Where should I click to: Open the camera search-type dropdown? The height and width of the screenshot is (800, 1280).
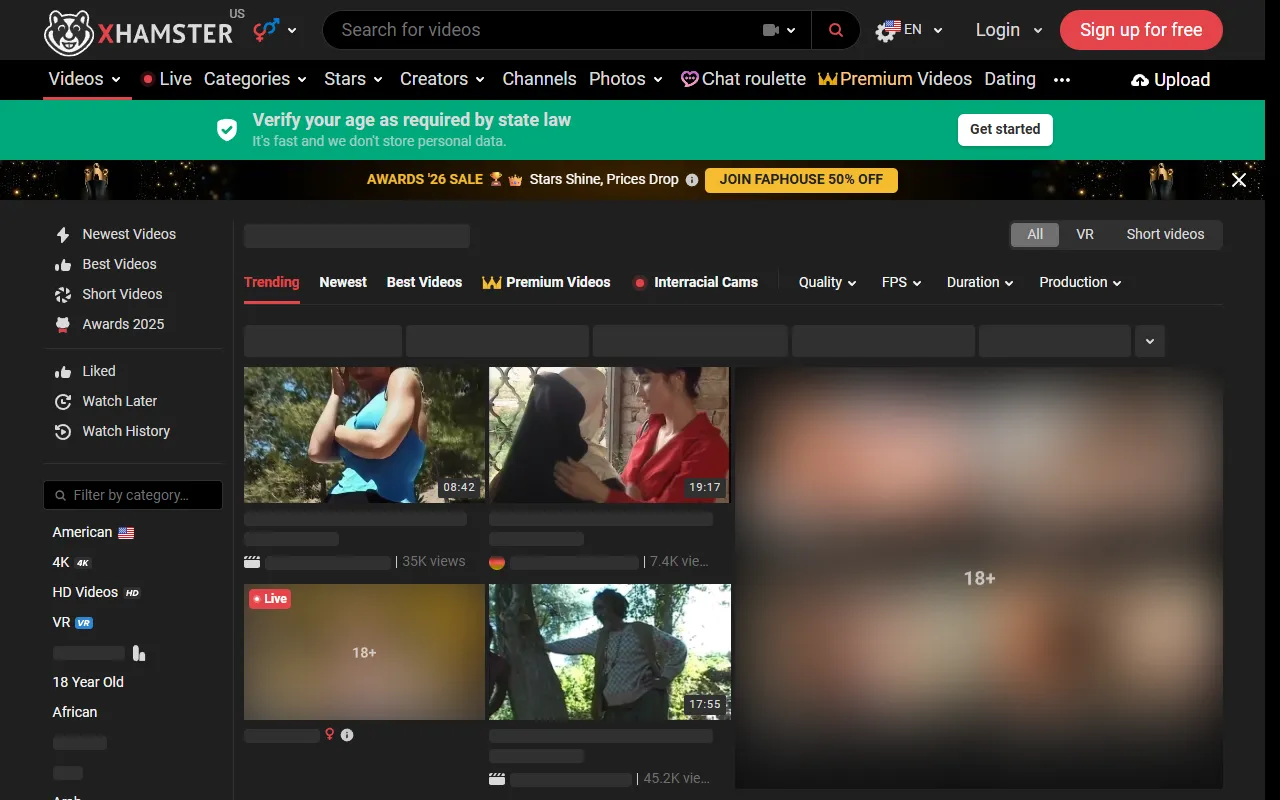pos(780,30)
